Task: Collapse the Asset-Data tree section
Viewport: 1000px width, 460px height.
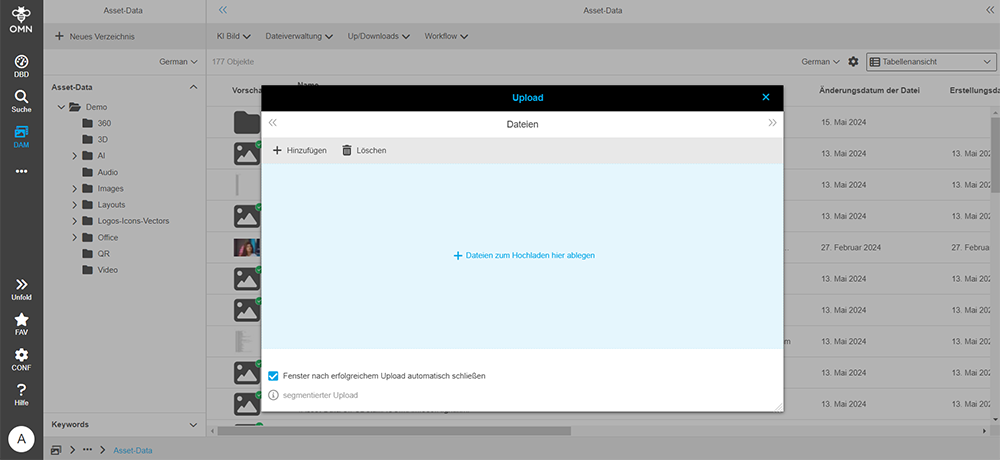Action: click(x=194, y=87)
